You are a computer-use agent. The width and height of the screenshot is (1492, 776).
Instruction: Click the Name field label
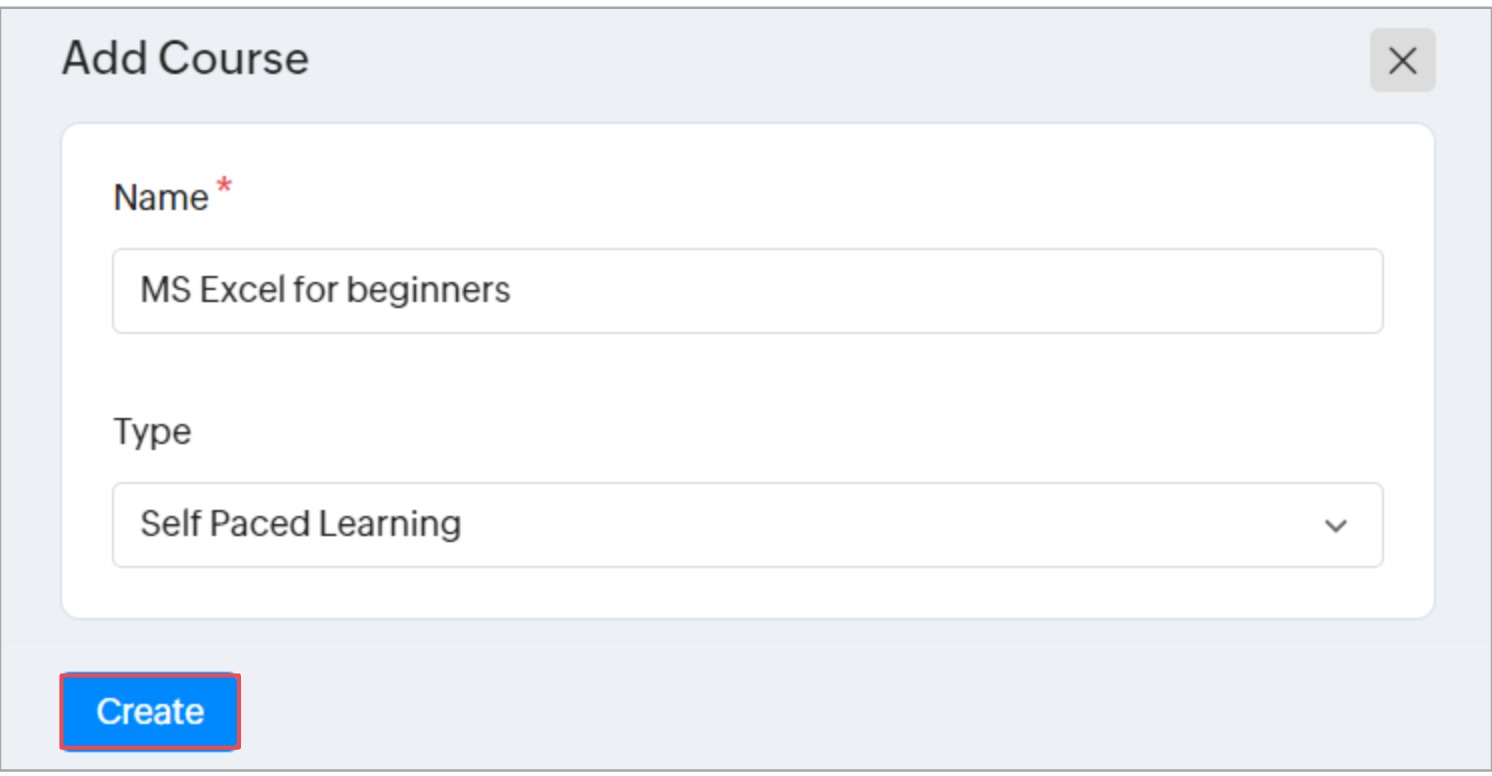coord(160,198)
